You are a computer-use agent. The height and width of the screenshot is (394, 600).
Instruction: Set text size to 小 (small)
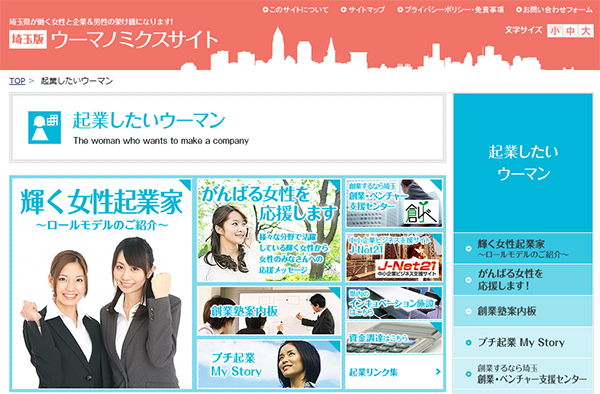[554, 31]
